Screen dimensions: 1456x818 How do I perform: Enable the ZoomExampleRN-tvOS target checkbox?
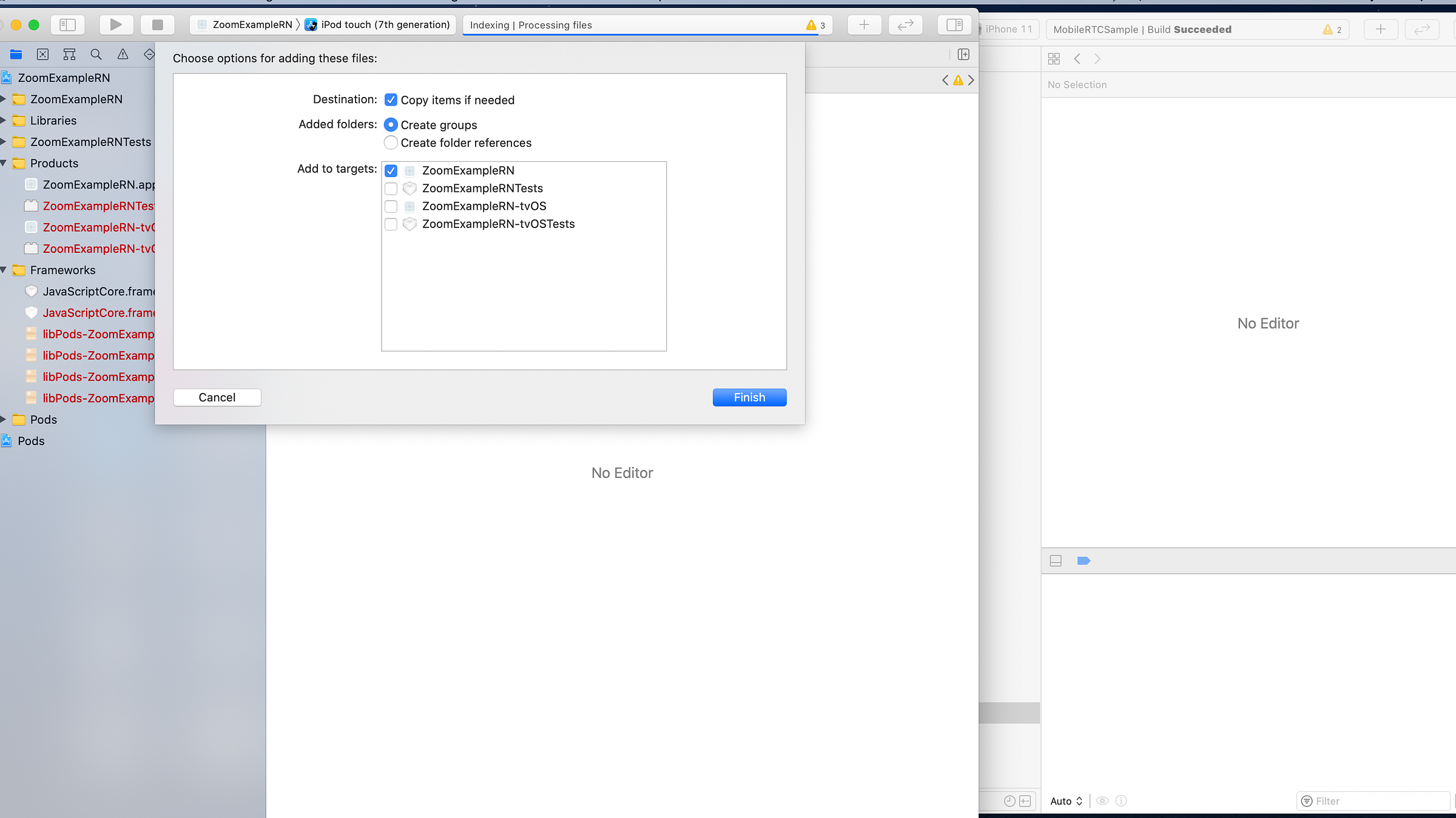(x=391, y=206)
